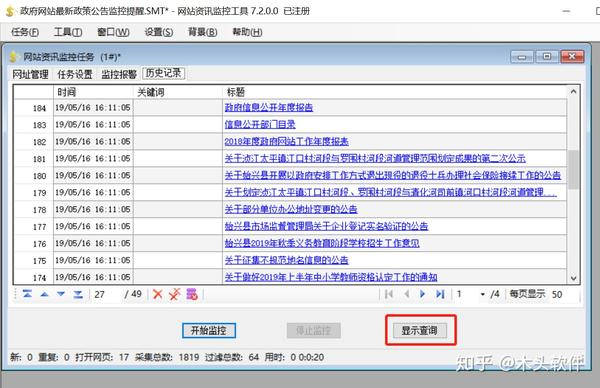Open link 关于部分单位办公地址变更的公告
The height and width of the screenshot is (388, 600).
291,209
